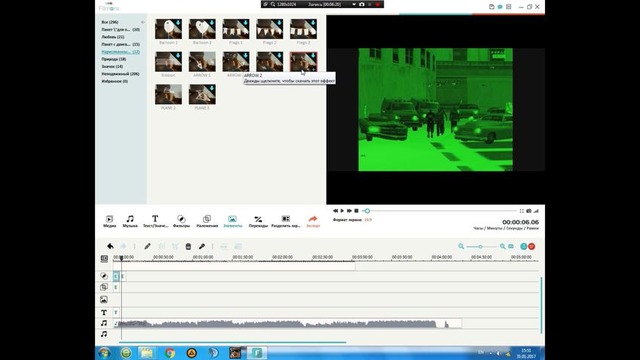Image resolution: width=640 pixels, height=360 pixels.
Task: Click the overlay track icon
Action: [104, 287]
